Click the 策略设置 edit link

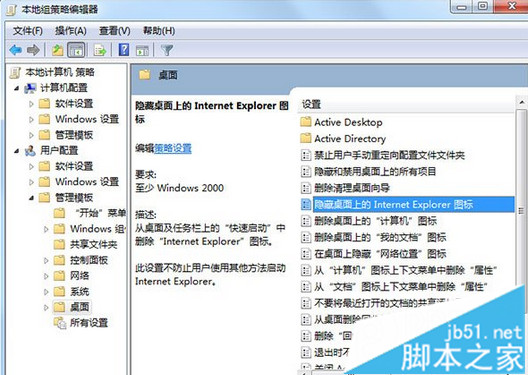pos(173,148)
